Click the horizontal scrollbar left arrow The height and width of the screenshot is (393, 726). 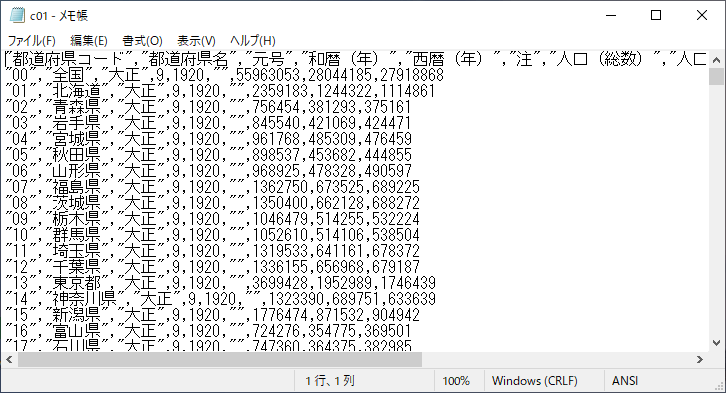(x=9, y=359)
